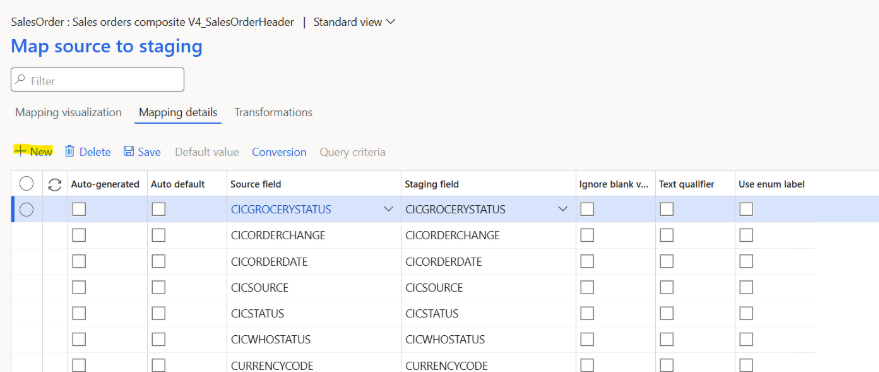Viewport: 879px width, 372px height.
Task: Click the Delete button label
Action: click(x=95, y=152)
